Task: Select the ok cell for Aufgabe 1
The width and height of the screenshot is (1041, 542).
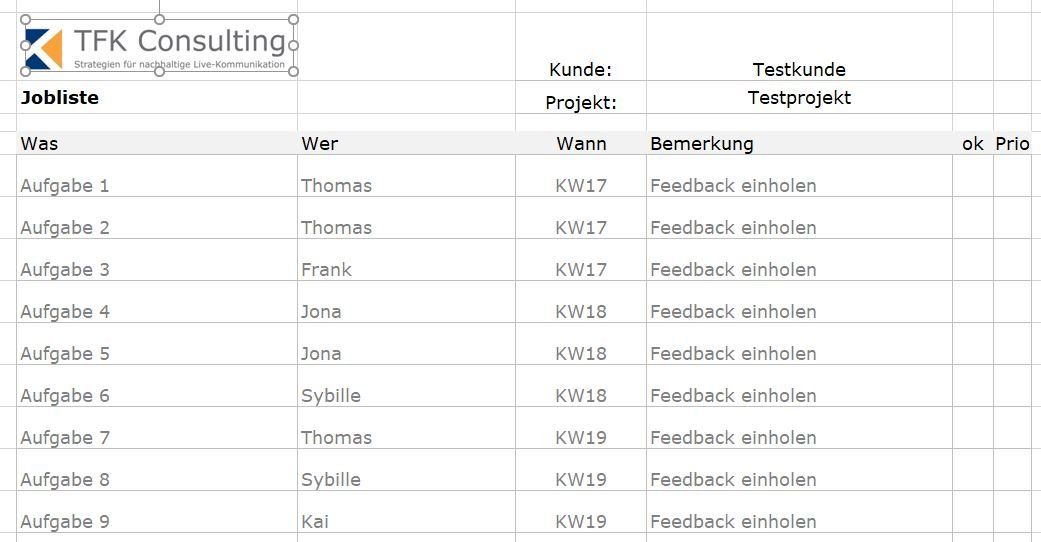Action: [x=973, y=176]
